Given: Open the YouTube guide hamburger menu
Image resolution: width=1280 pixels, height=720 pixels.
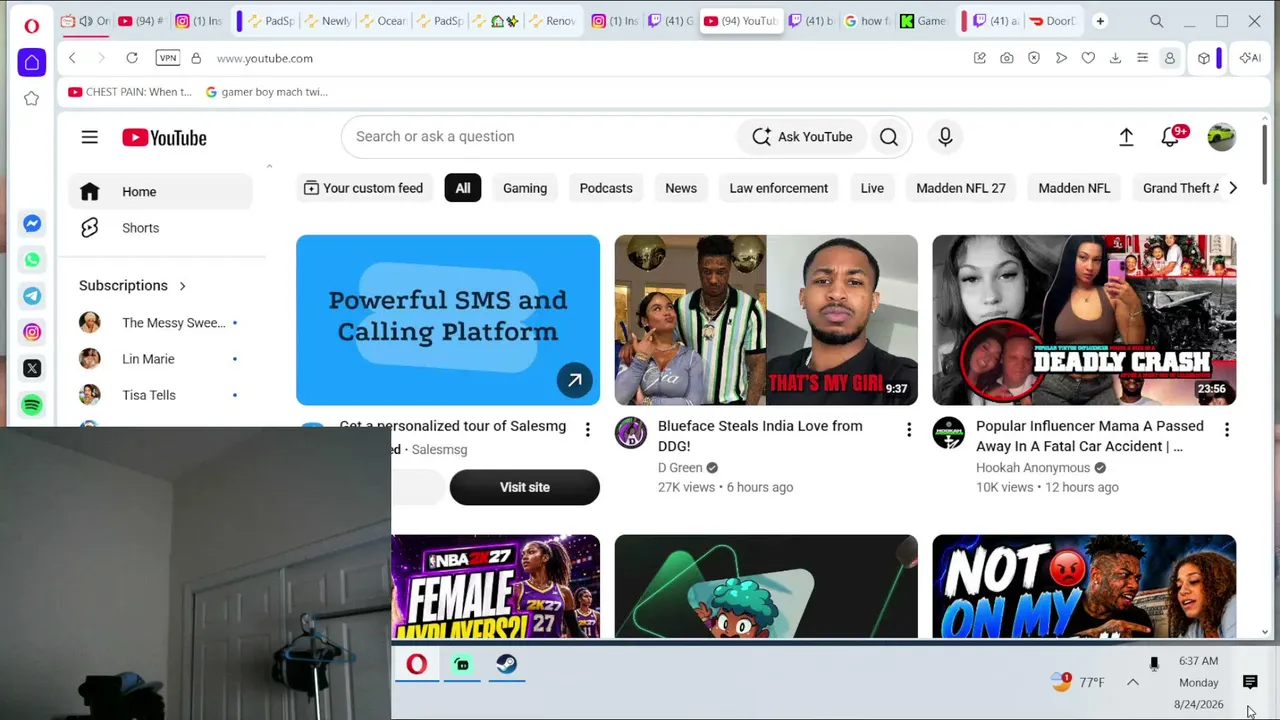Looking at the screenshot, I should click(90, 137).
